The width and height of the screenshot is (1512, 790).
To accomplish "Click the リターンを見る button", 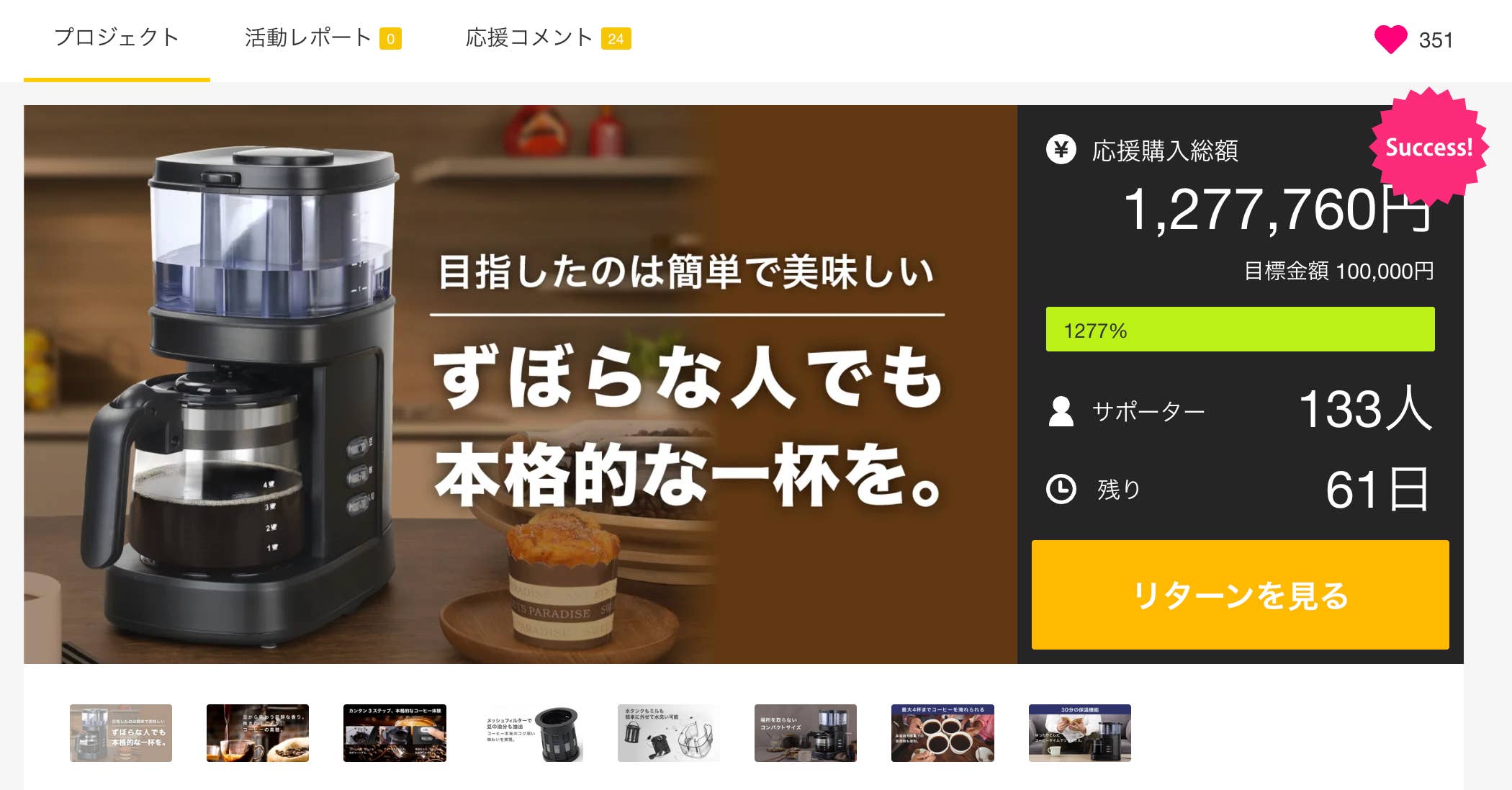I will pyautogui.click(x=1240, y=595).
